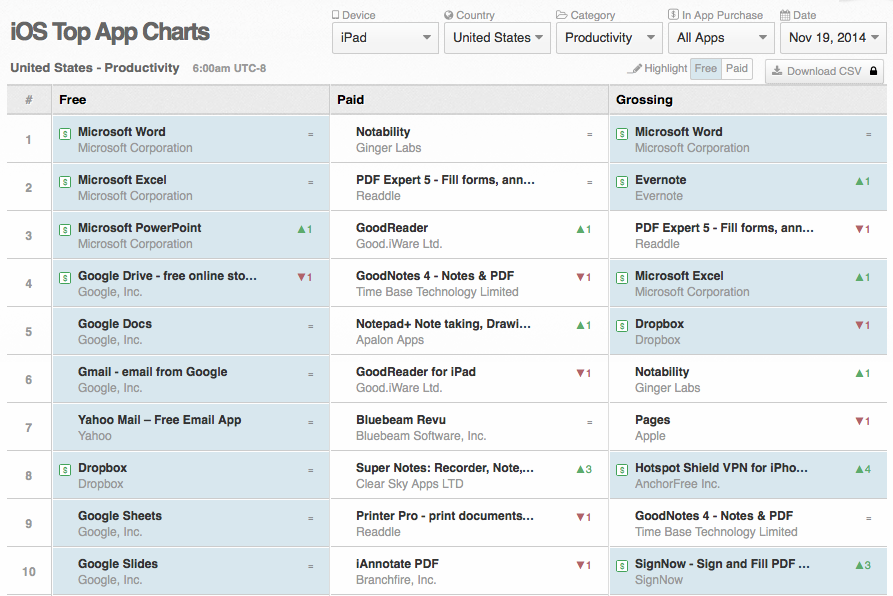Open Google Slides app entry
Viewport: 893px width, 596px height.
pyautogui.click(x=118, y=564)
